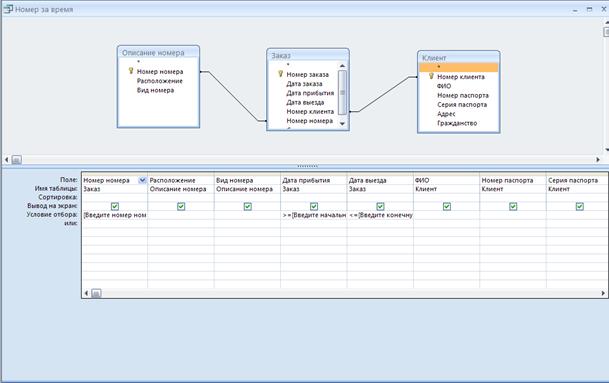Screen dimensions: 609x383
Task: Click the Серия паспорта field cell in grid
Action: coord(578,180)
